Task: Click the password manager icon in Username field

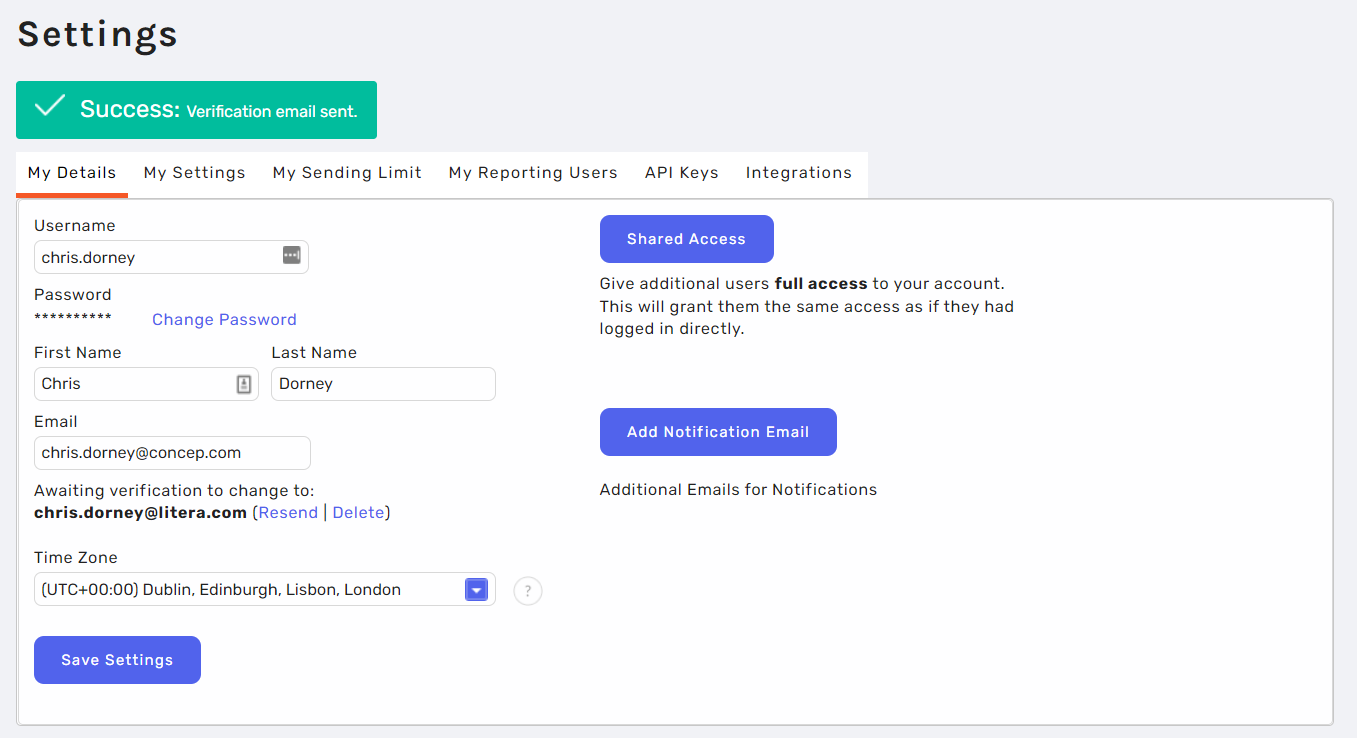Action: 291,255
